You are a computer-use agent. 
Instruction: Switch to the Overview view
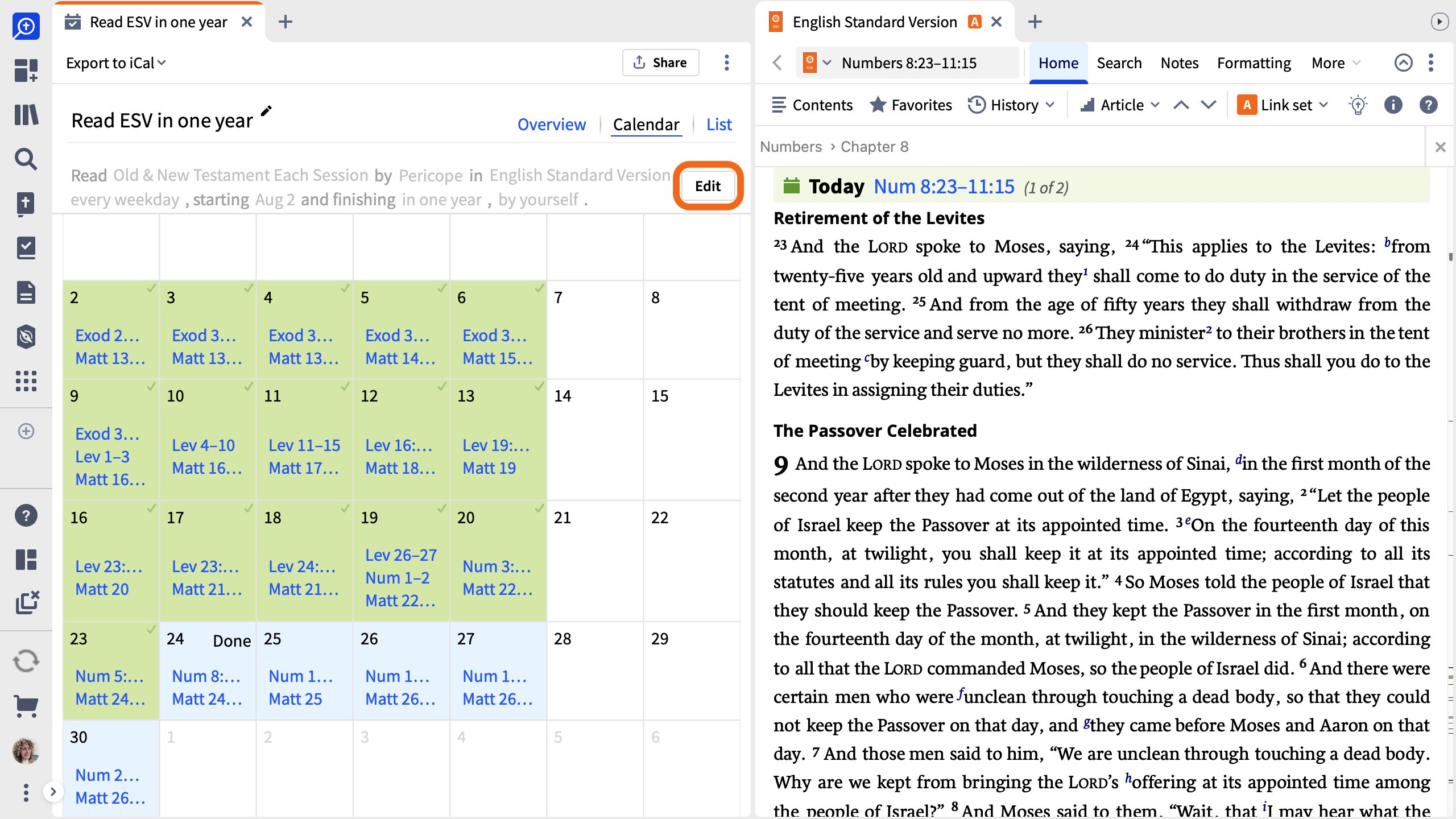552,124
